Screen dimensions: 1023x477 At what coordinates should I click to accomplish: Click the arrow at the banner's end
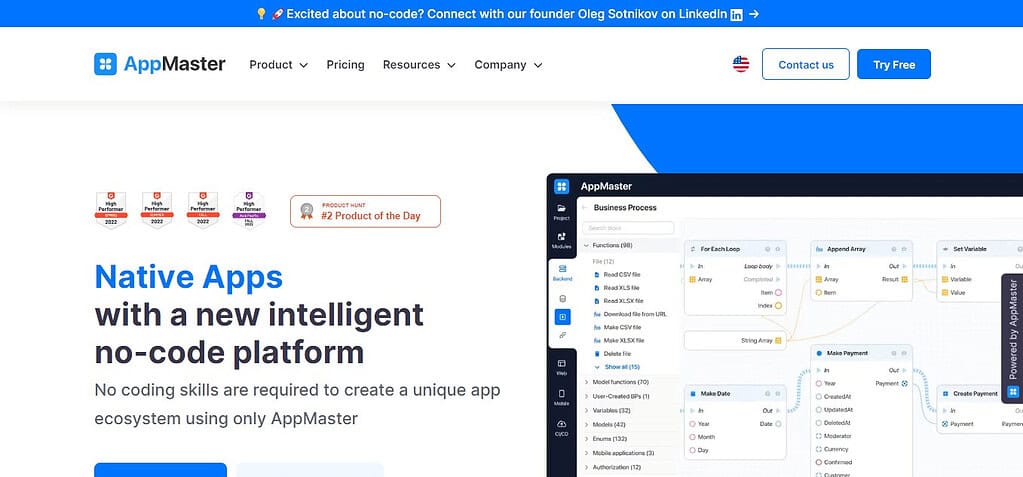[x=754, y=14]
